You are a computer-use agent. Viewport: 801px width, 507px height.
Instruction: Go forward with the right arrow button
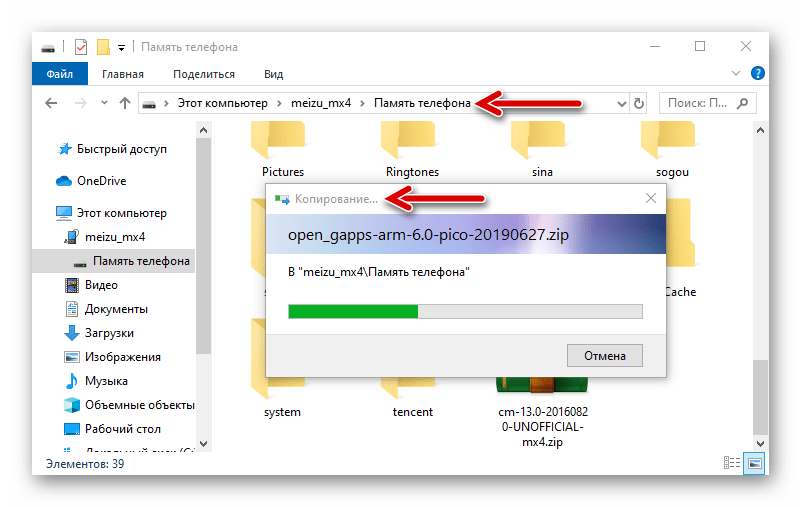80,103
